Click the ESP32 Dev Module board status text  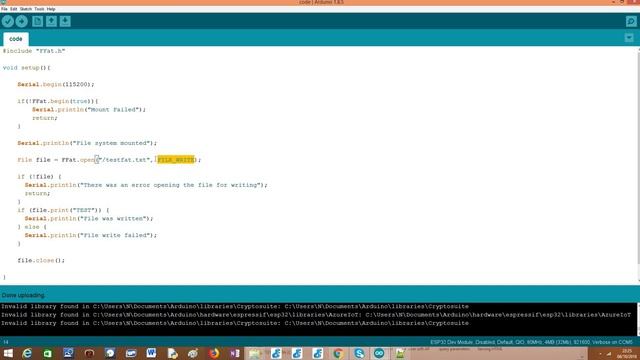531,342
